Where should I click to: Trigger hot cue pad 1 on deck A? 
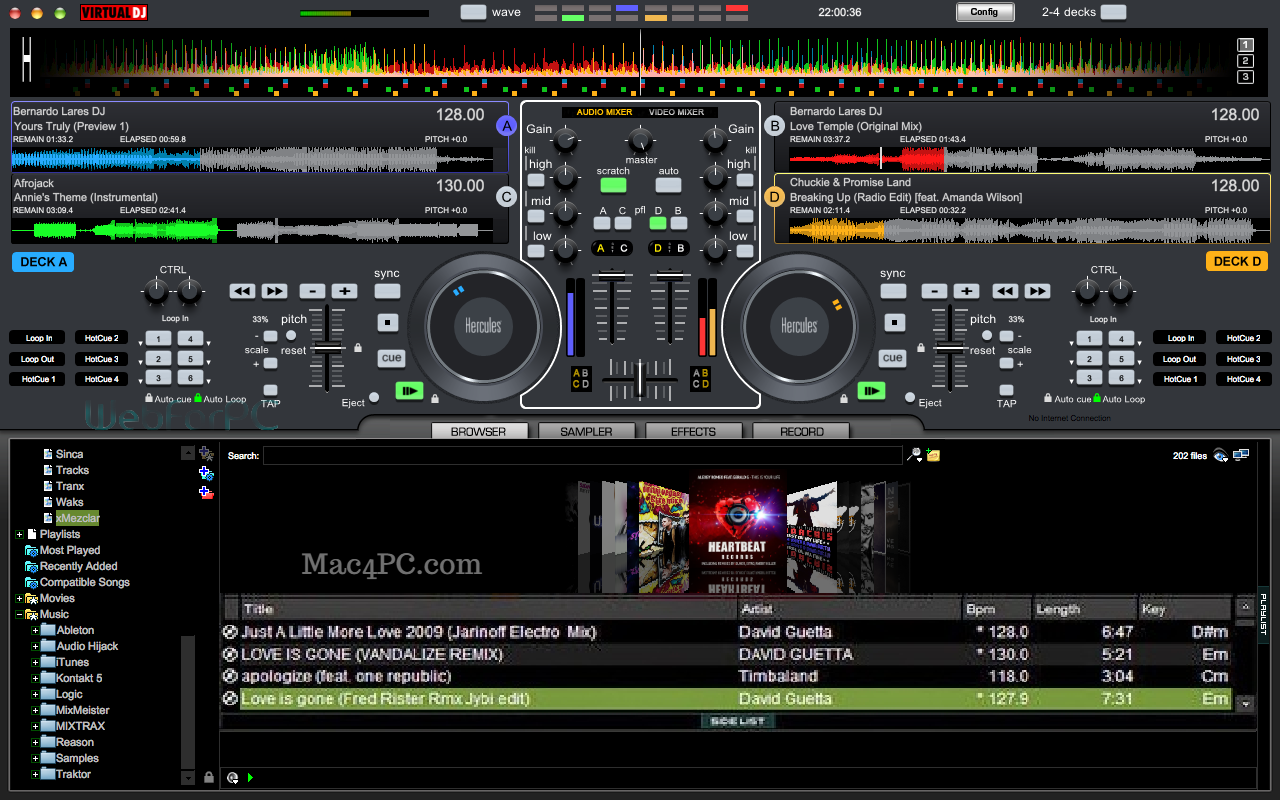pyautogui.click(x=158, y=338)
